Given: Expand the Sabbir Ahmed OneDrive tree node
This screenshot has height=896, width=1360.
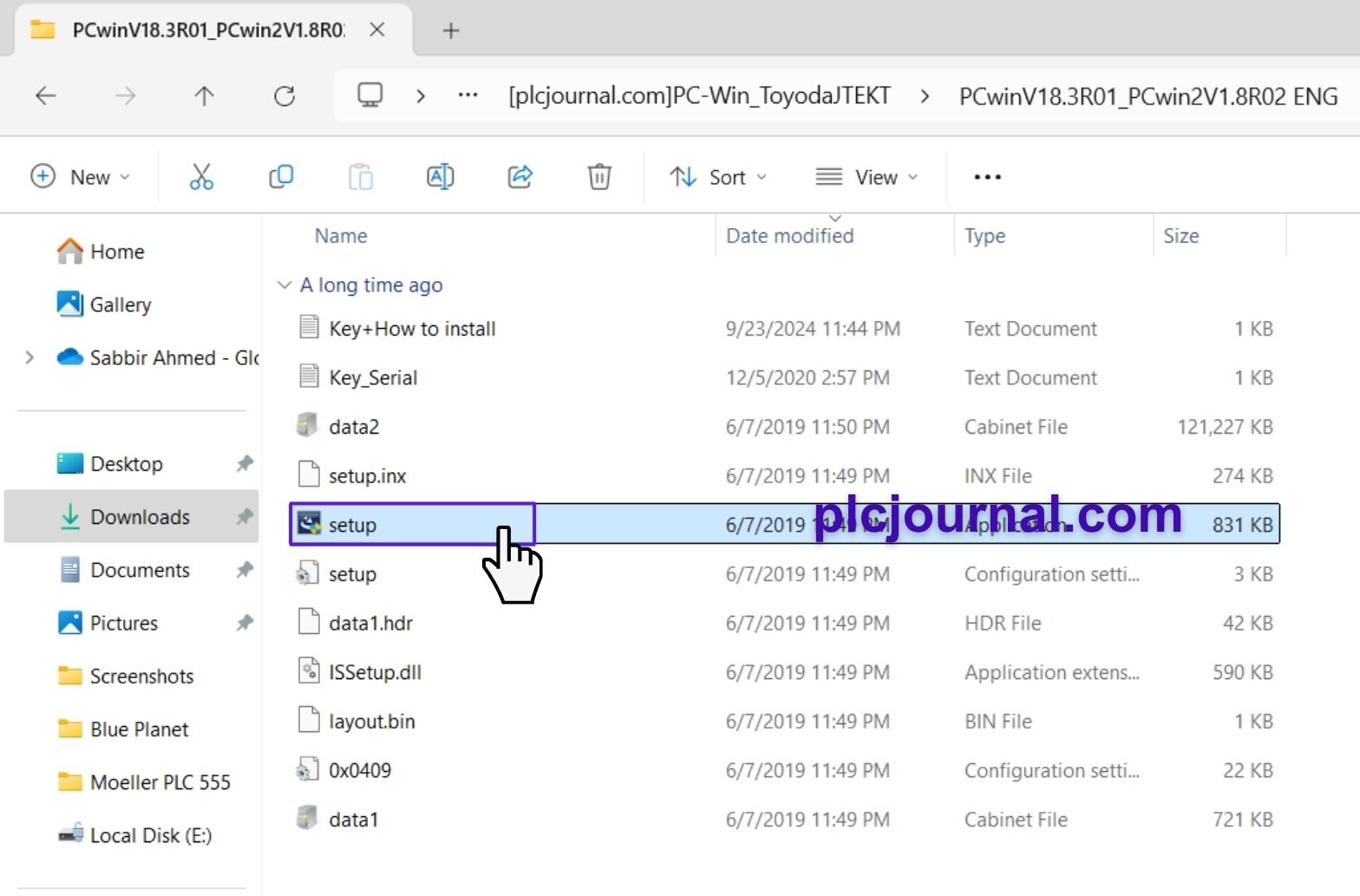Looking at the screenshot, I should (x=29, y=357).
